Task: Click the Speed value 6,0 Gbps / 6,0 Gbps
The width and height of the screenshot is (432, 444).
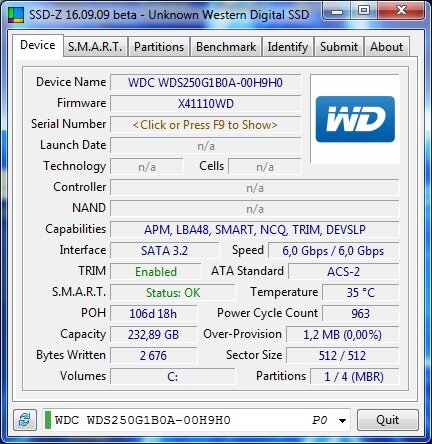Action: click(333, 251)
